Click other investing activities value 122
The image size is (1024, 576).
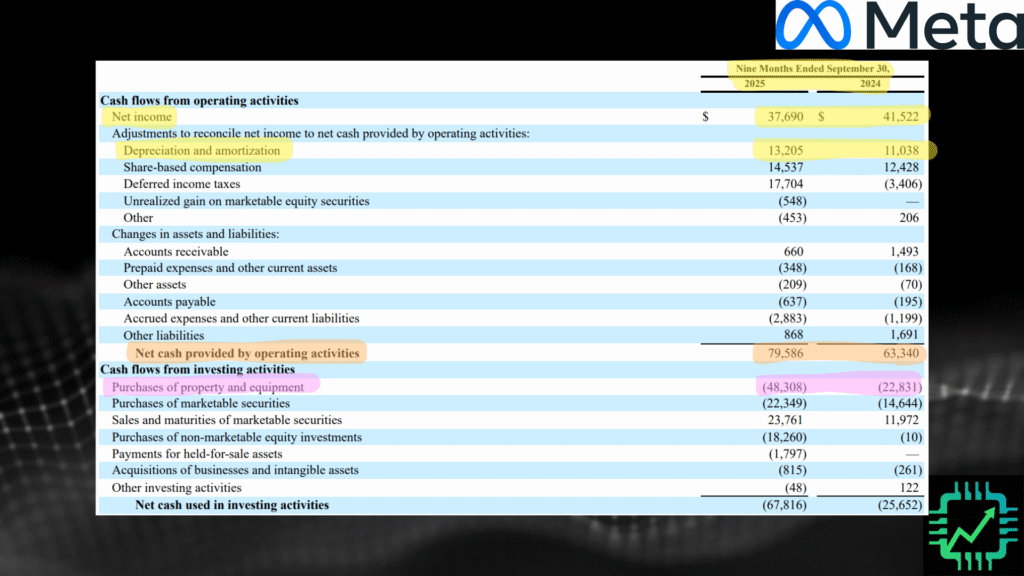click(908, 488)
